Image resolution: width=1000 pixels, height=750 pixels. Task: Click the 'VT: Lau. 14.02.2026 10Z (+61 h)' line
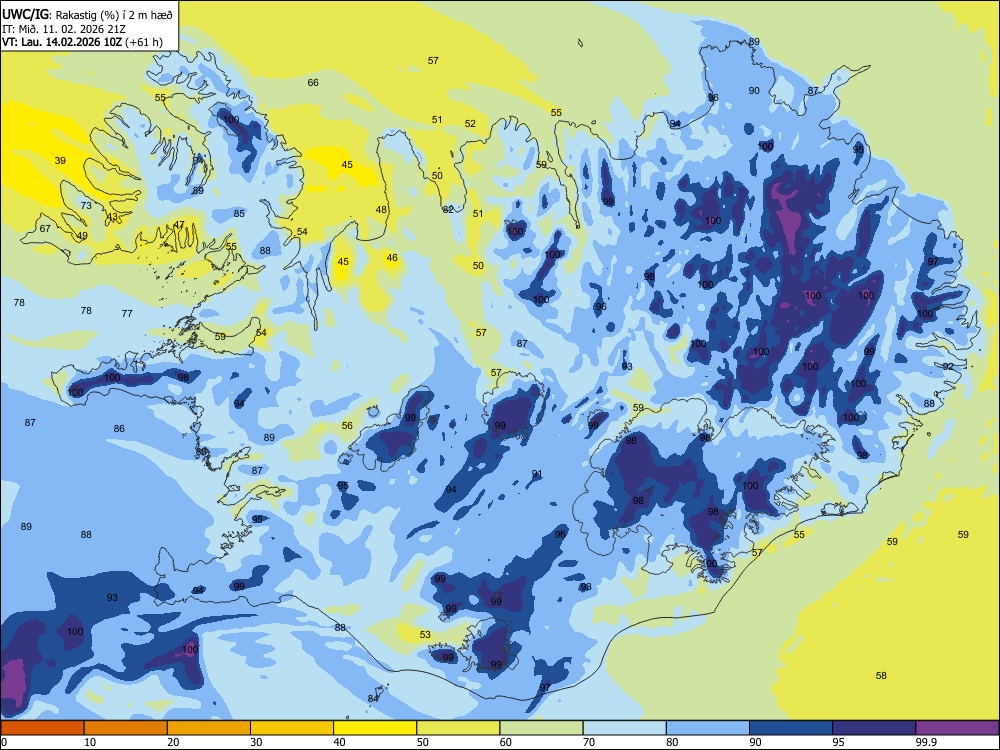82,43
